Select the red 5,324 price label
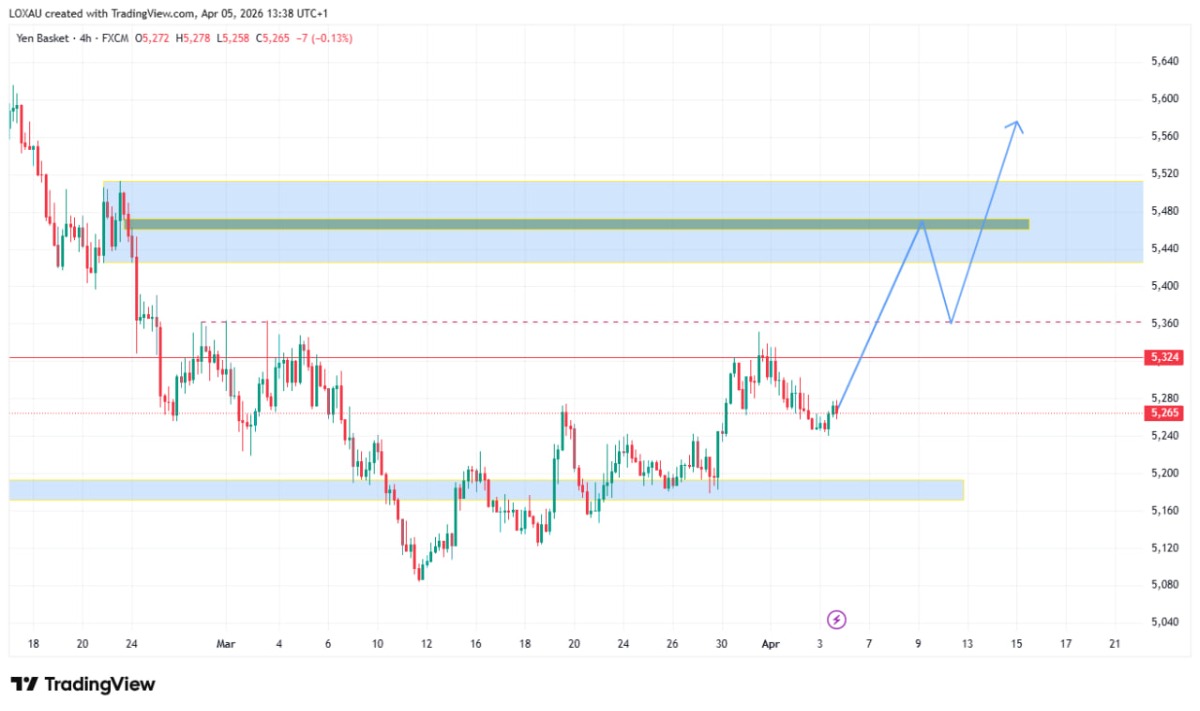Viewport: 1200px width, 711px height. coord(1163,357)
